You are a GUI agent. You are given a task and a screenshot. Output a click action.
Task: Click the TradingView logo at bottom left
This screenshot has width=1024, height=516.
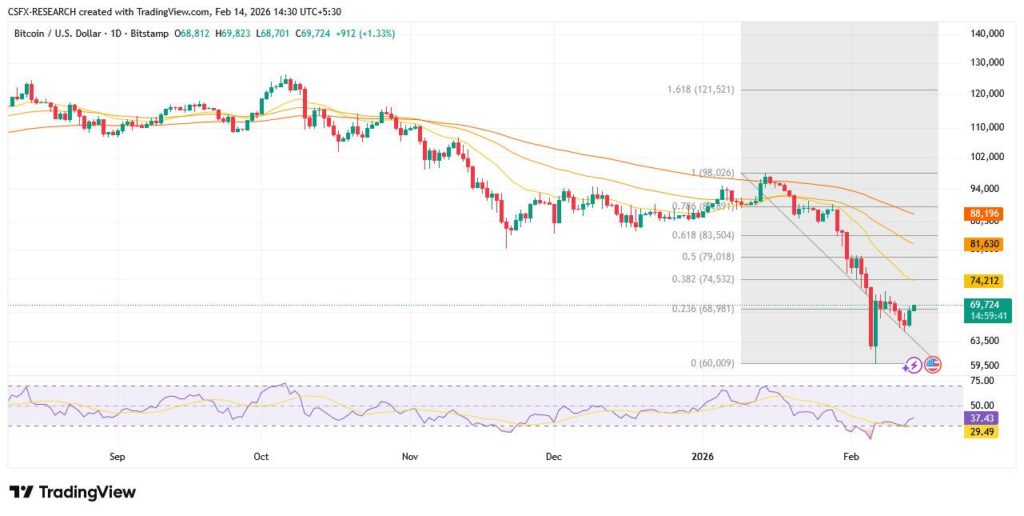[x=72, y=492]
